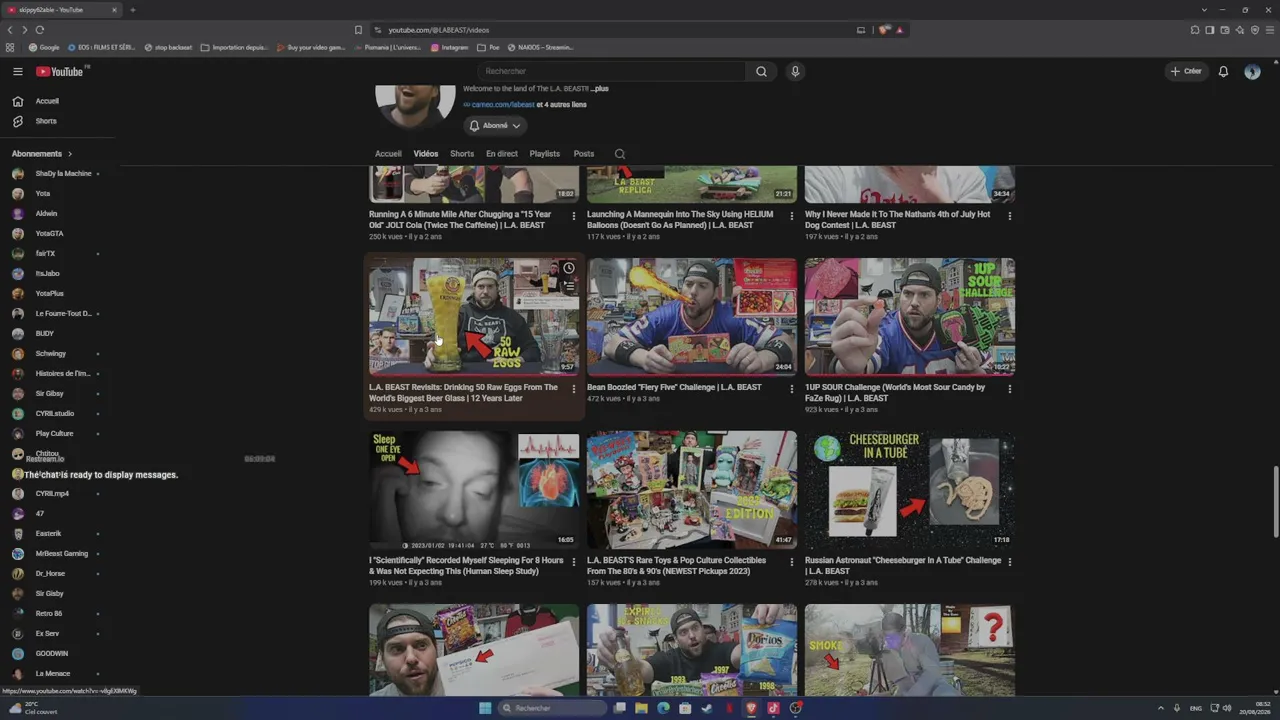Open the Brave main menu
The width and height of the screenshot is (1280, 720).
click(x=1270, y=30)
